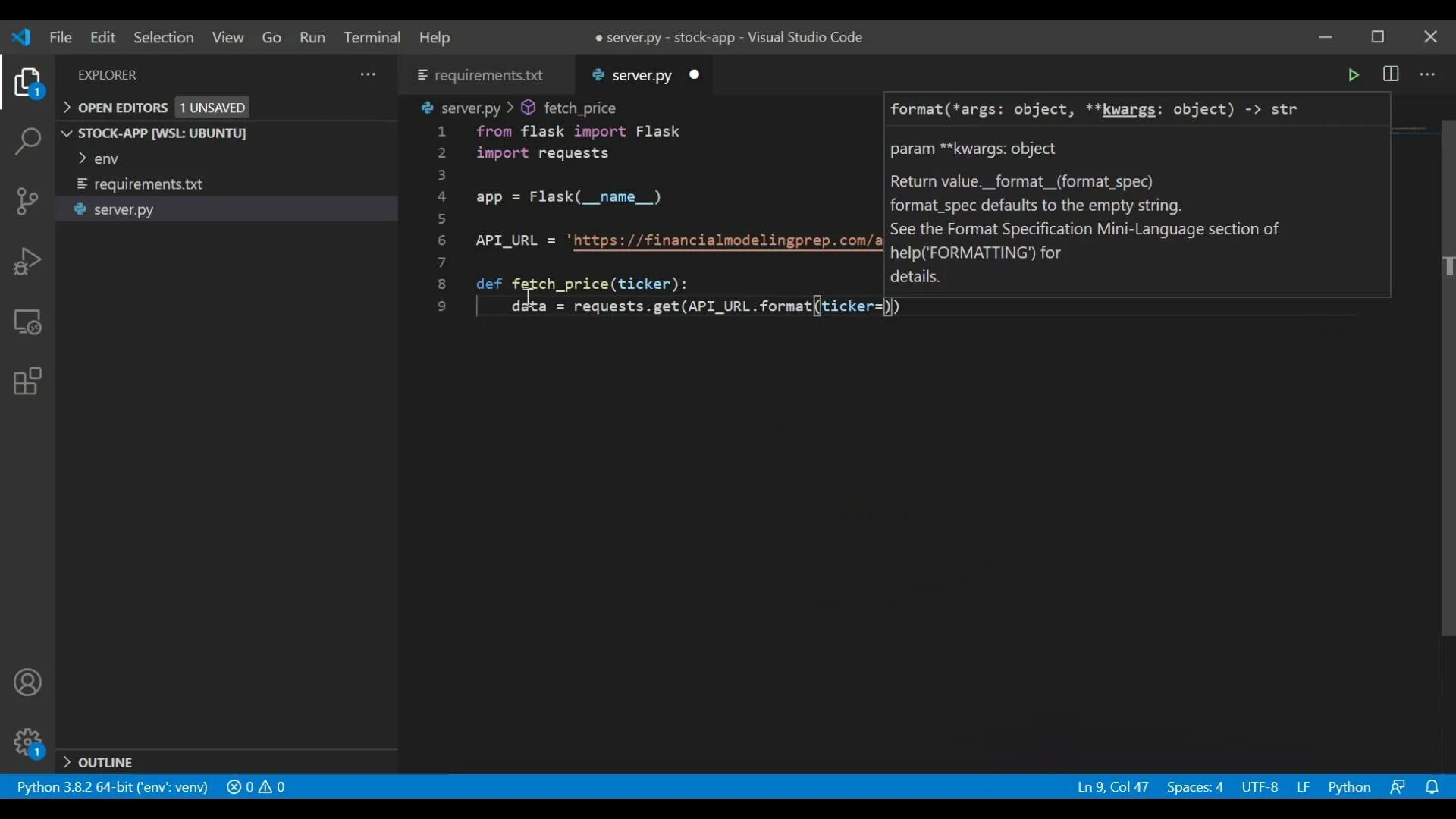Open the Terminal menu

372,37
